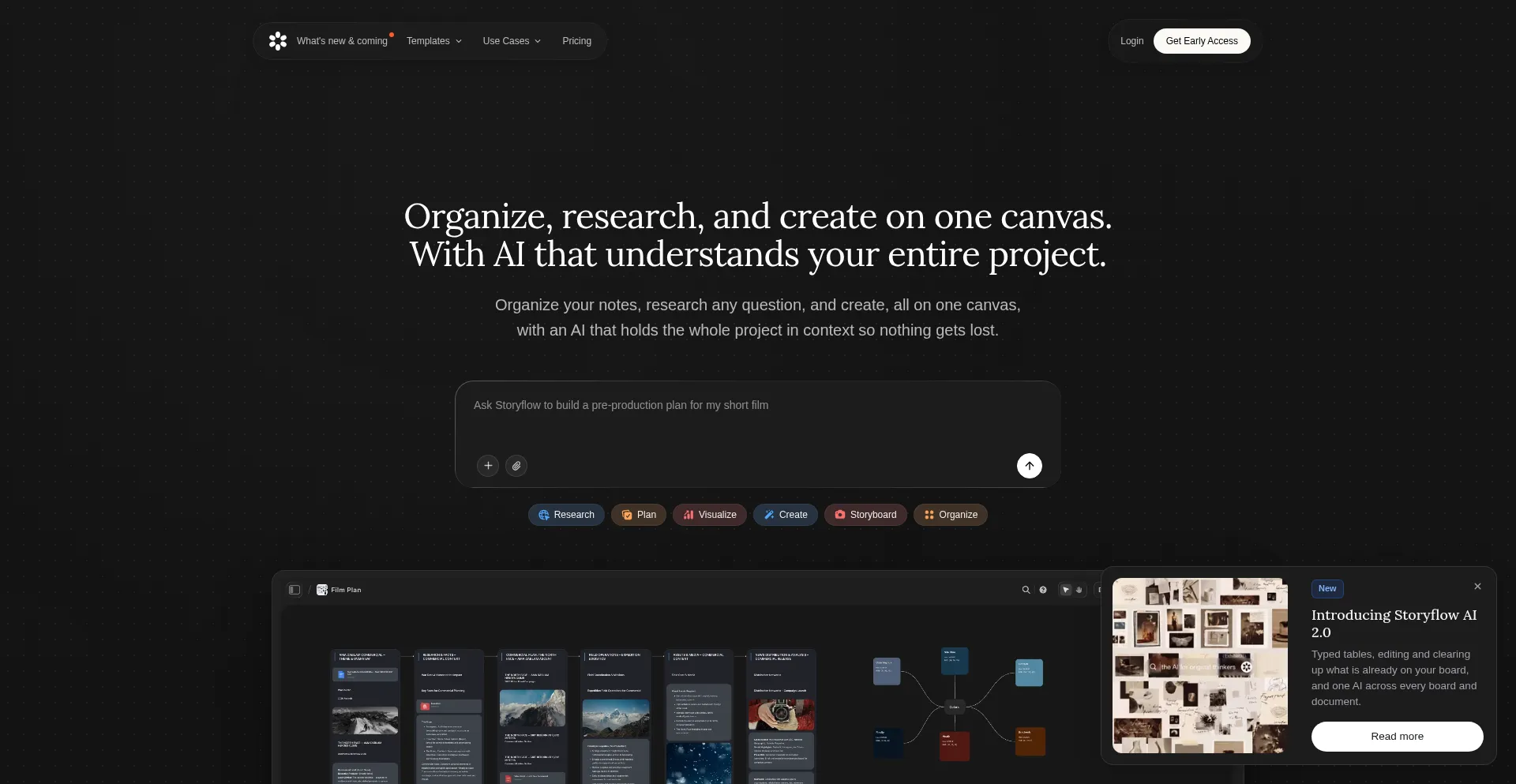Click the orange-brown color node
1516x784 pixels.
coord(1030,741)
